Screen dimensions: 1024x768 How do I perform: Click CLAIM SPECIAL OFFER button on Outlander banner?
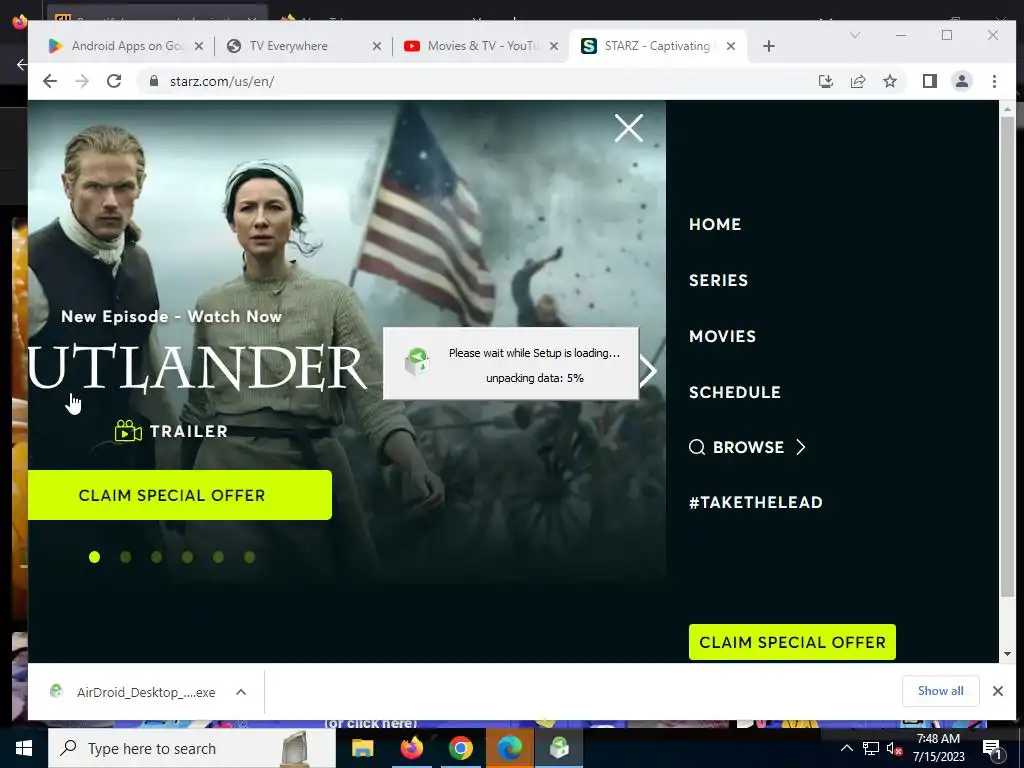[x=180, y=495]
